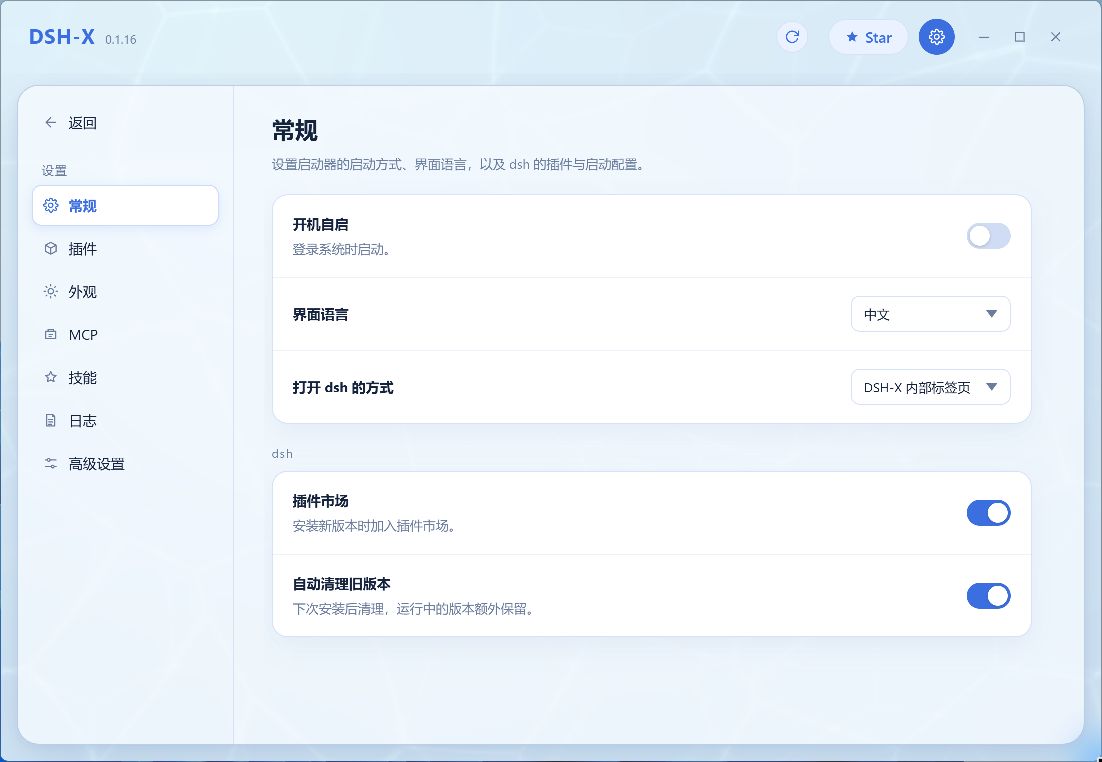1102x762 pixels.
Task: Click the 返回 back link
Action: click(x=70, y=123)
